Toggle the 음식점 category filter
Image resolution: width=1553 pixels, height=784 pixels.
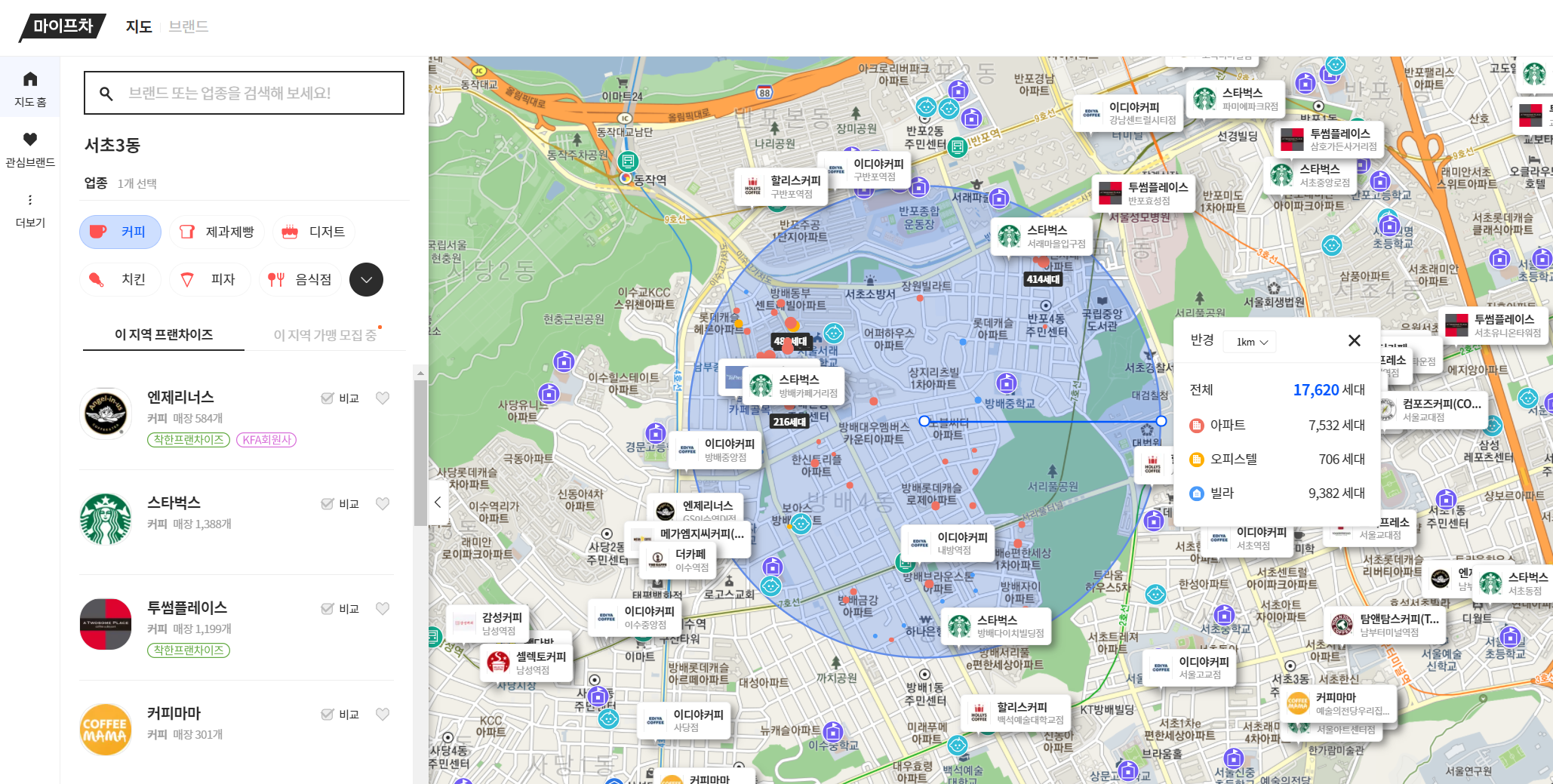pos(300,279)
